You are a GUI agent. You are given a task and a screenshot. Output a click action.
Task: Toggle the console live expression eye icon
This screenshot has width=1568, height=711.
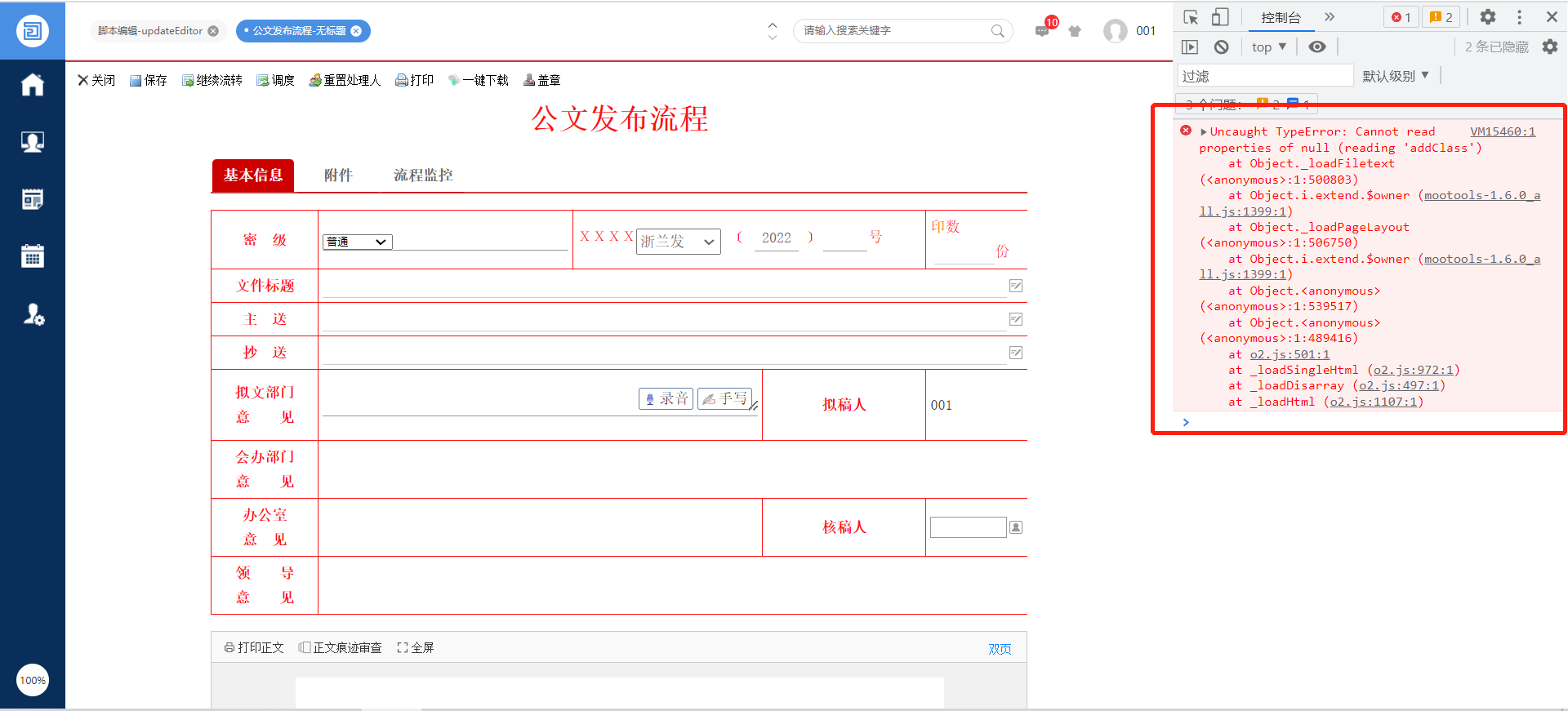pos(1316,47)
